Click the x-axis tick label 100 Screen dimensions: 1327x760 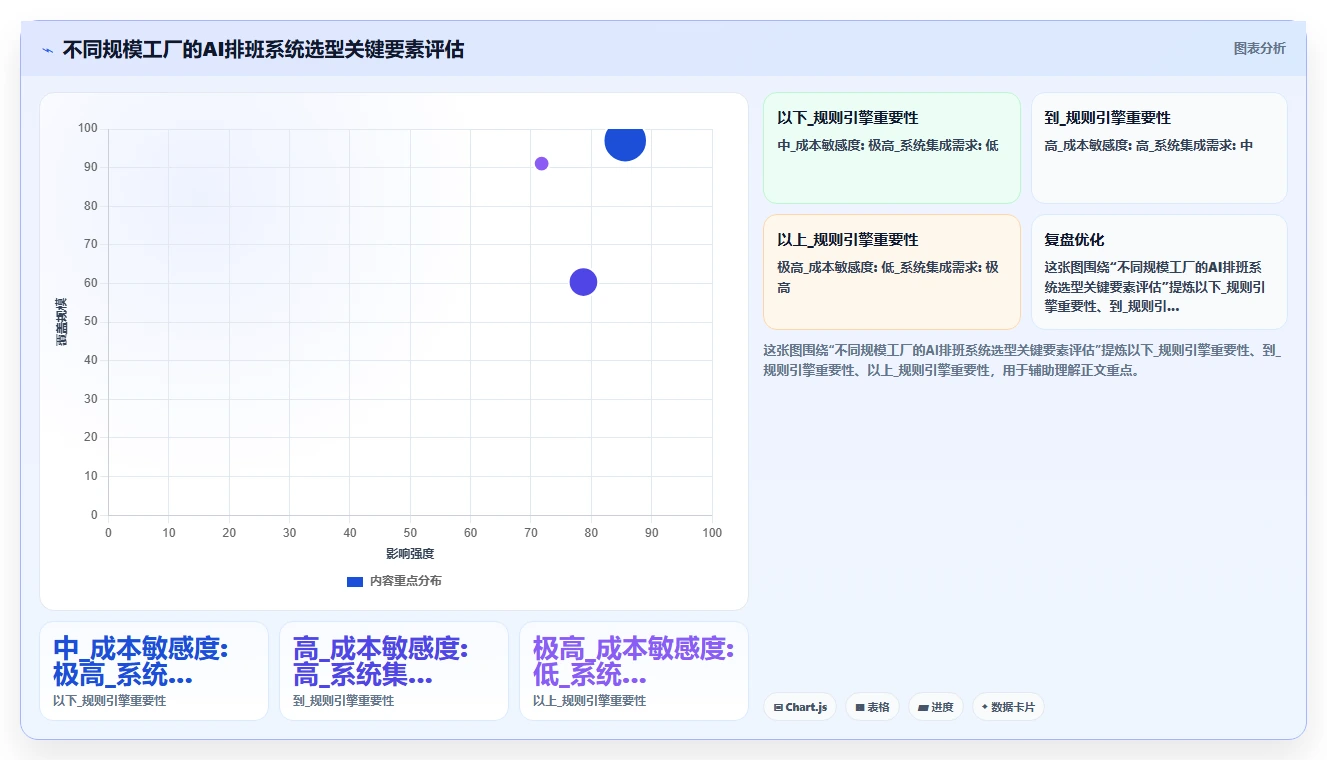(712, 533)
